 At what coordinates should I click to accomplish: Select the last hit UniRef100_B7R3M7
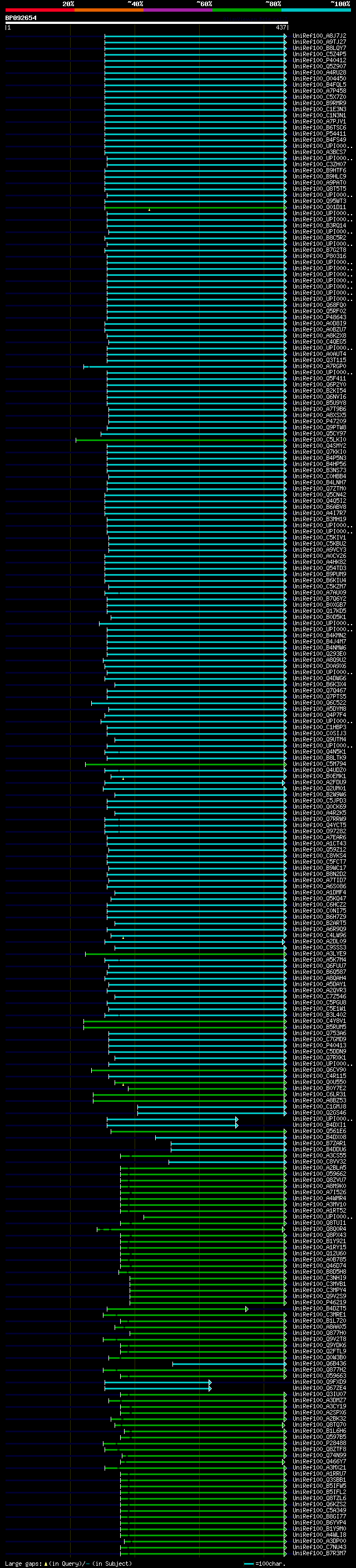[319, 1554]
